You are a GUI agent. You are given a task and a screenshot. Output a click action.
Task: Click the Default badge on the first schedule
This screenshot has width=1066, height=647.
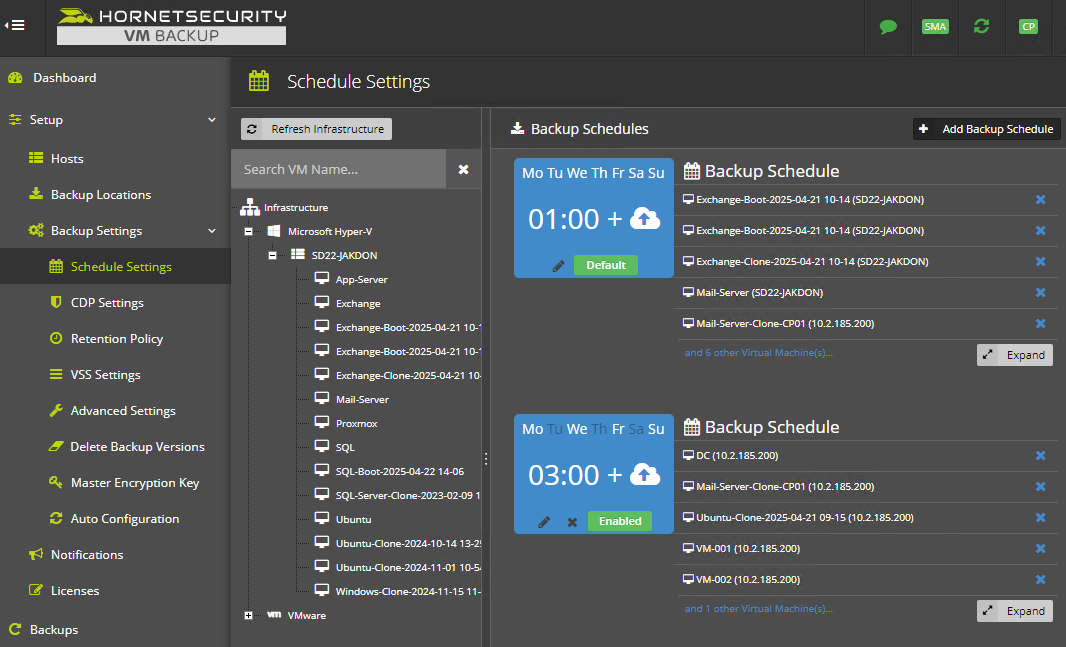click(x=605, y=264)
